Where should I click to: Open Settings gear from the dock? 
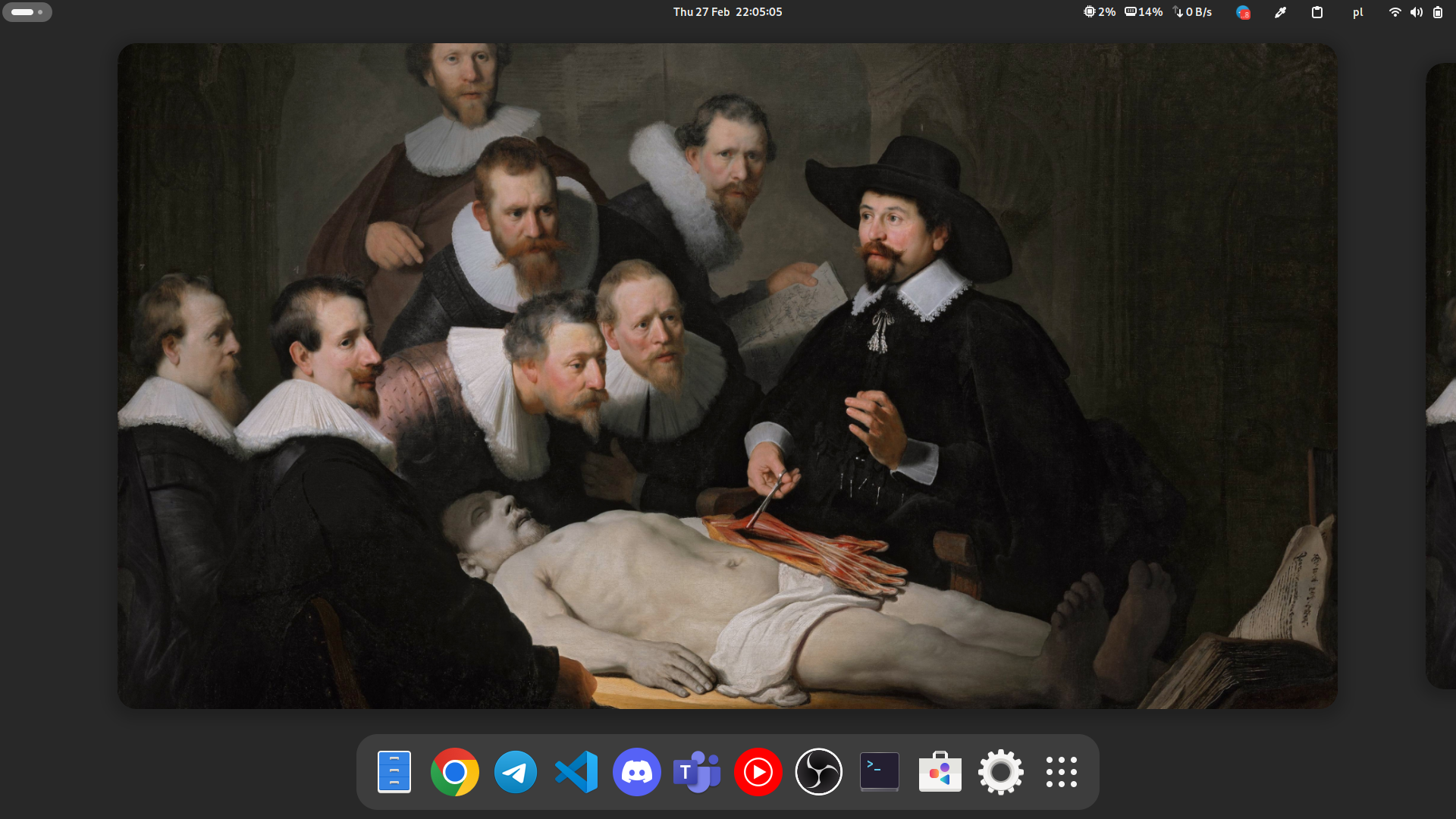[x=1001, y=772]
